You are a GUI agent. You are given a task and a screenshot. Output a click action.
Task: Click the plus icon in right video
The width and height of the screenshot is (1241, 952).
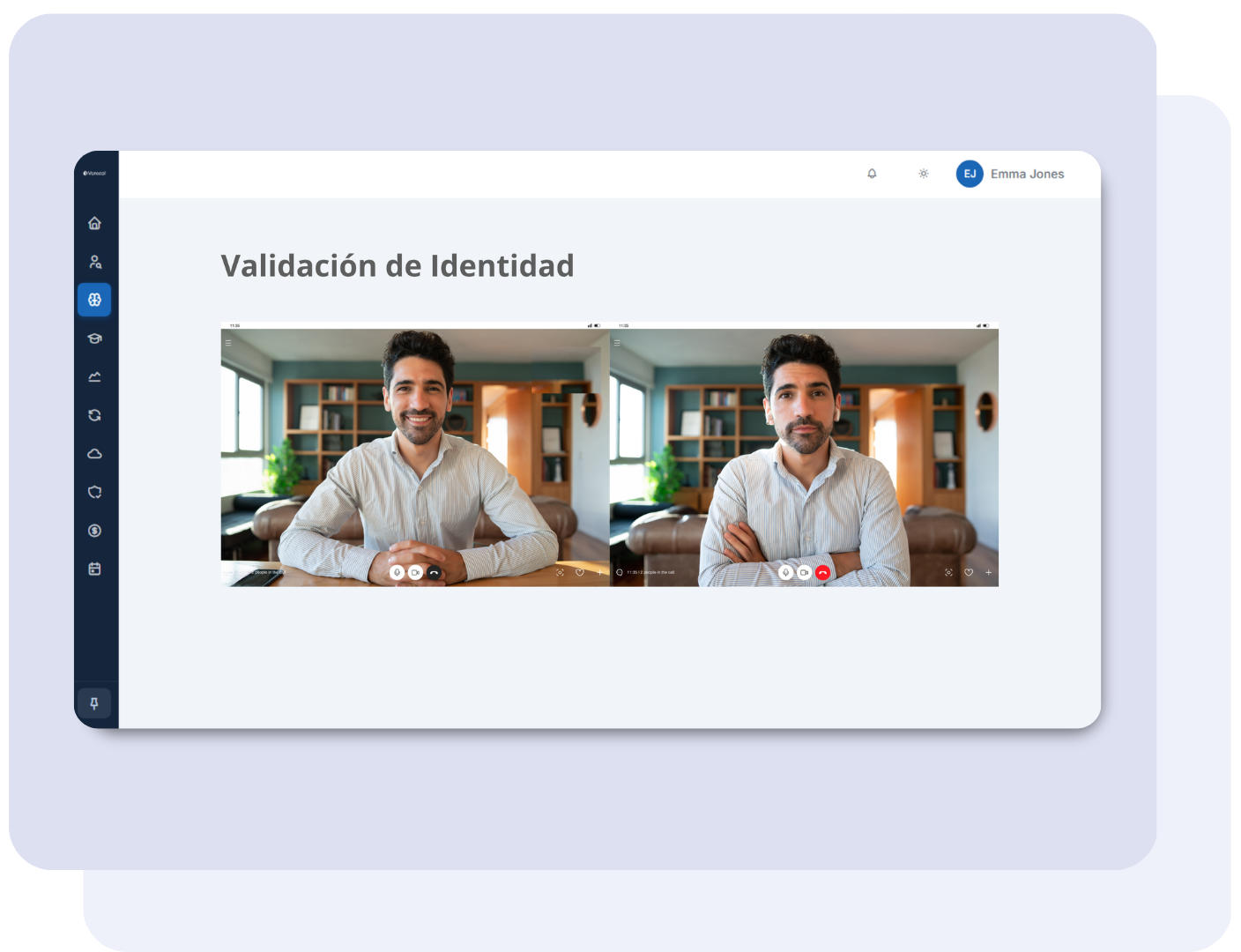point(989,573)
